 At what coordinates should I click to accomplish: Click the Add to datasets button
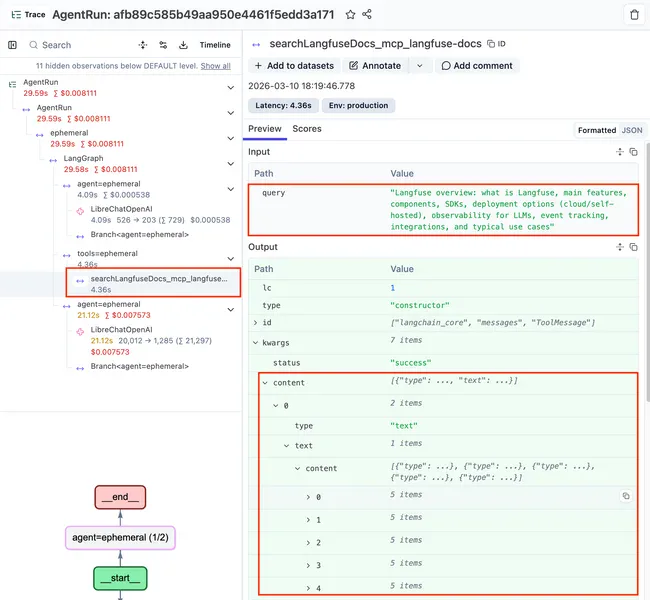(x=294, y=66)
